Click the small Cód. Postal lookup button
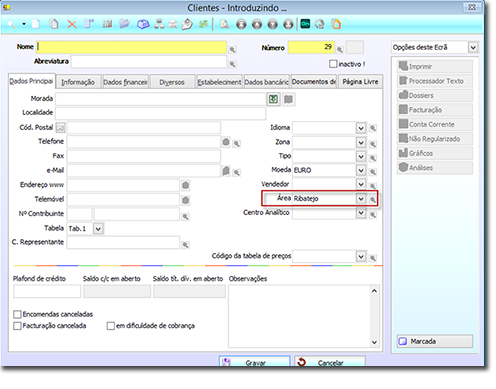Image resolution: width=496 pixels, height=389 pixels. tap(60, 128)
